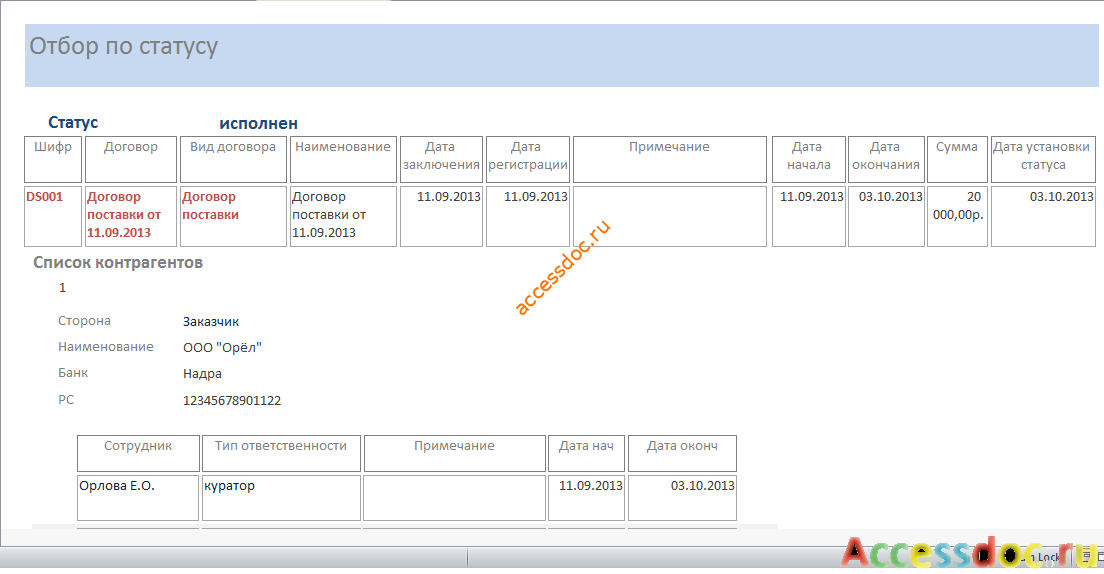Click the 03.10.2013 status date cell
1104x574 pixels.
click(x=1043, y=216)
